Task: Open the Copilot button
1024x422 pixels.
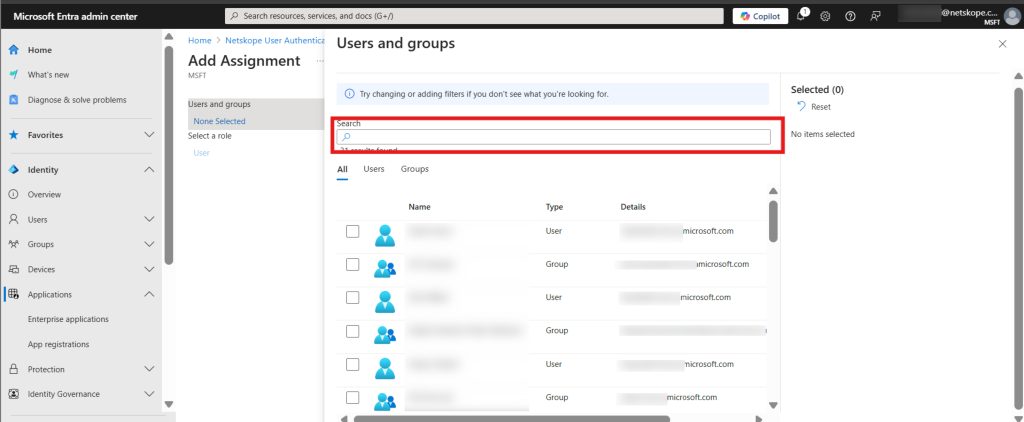Action: (x=760, y=16)
